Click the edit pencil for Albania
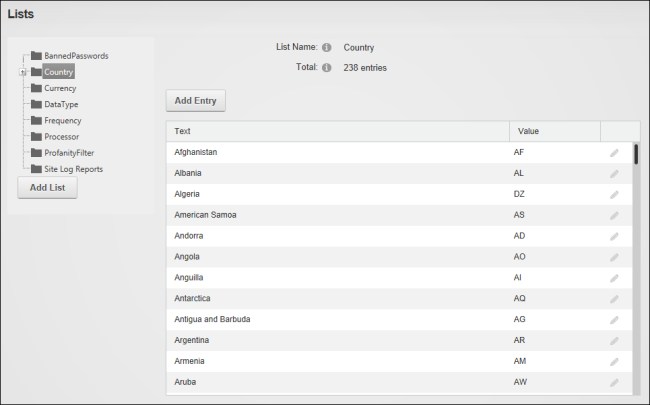The height and width of the screenshot is (405, 650). (614, 174)
